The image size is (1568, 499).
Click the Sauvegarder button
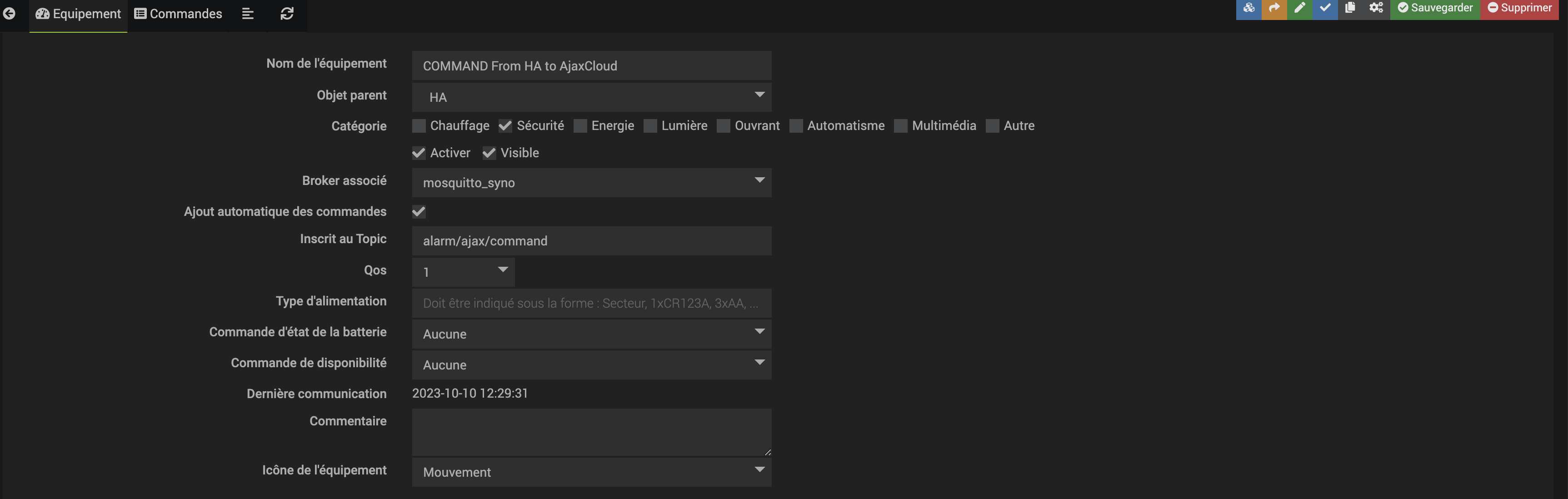point(1435,8)
